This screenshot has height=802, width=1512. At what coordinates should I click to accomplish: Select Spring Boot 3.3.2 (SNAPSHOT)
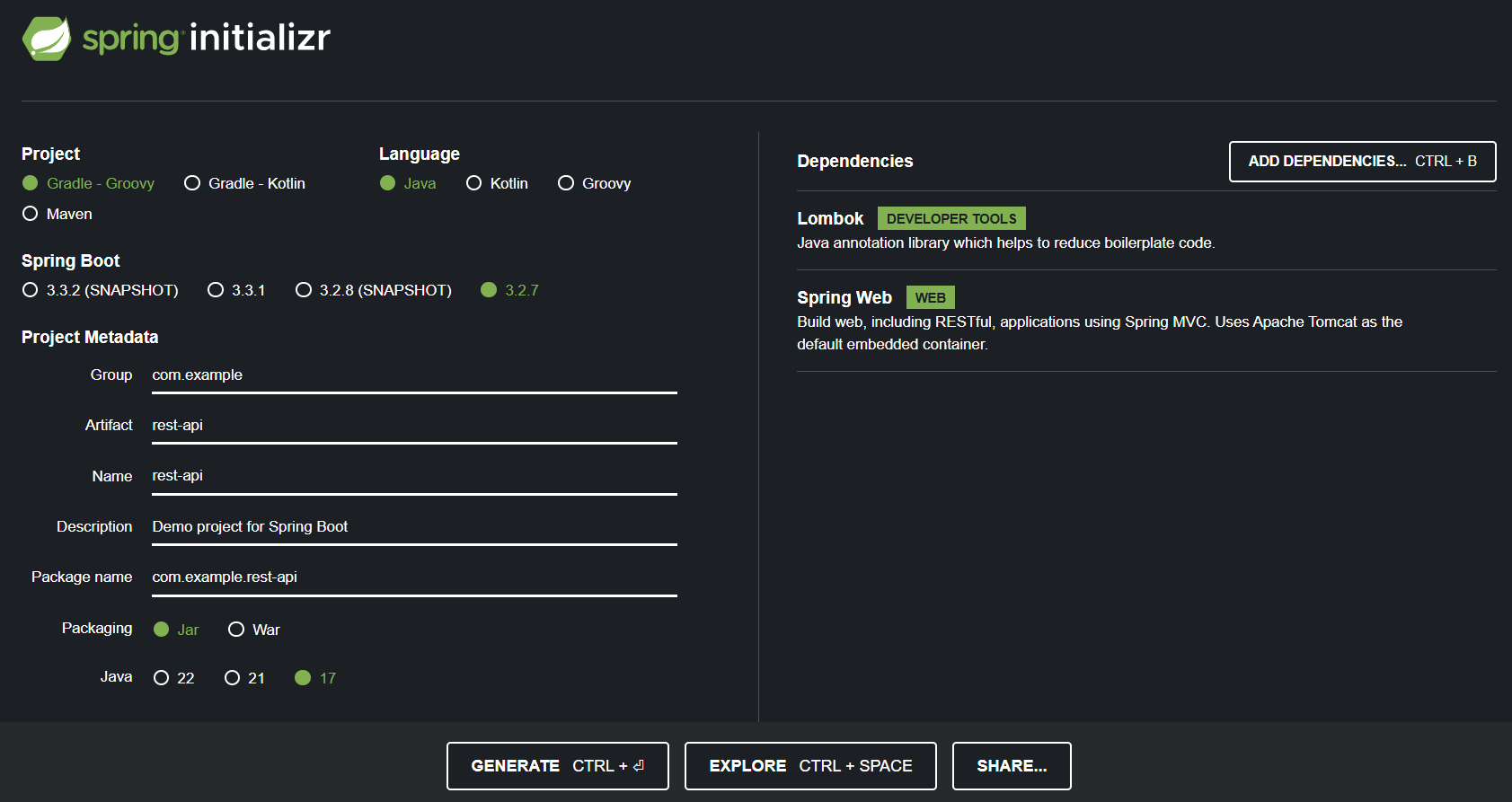point(100,290)
